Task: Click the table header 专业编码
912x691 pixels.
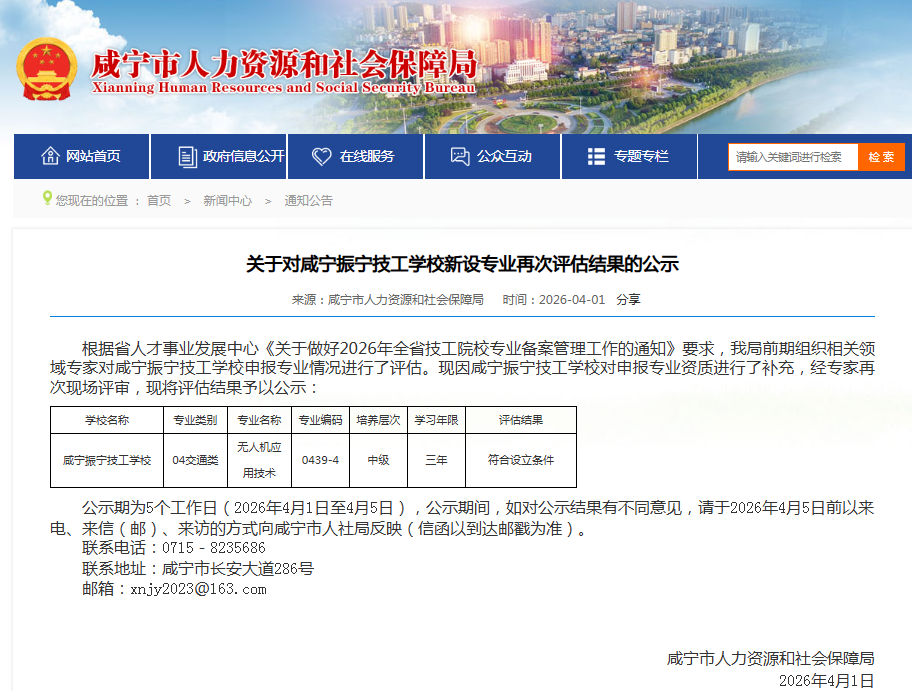Action: coord(320,420)
